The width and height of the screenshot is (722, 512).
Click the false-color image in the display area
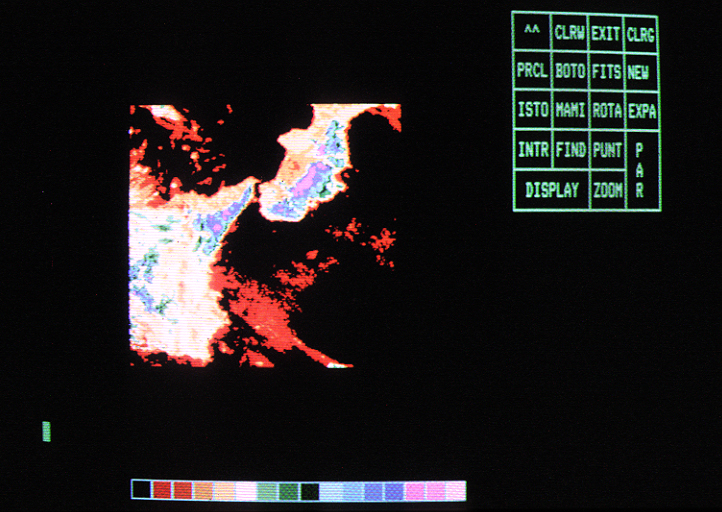(x=265, y=235)
